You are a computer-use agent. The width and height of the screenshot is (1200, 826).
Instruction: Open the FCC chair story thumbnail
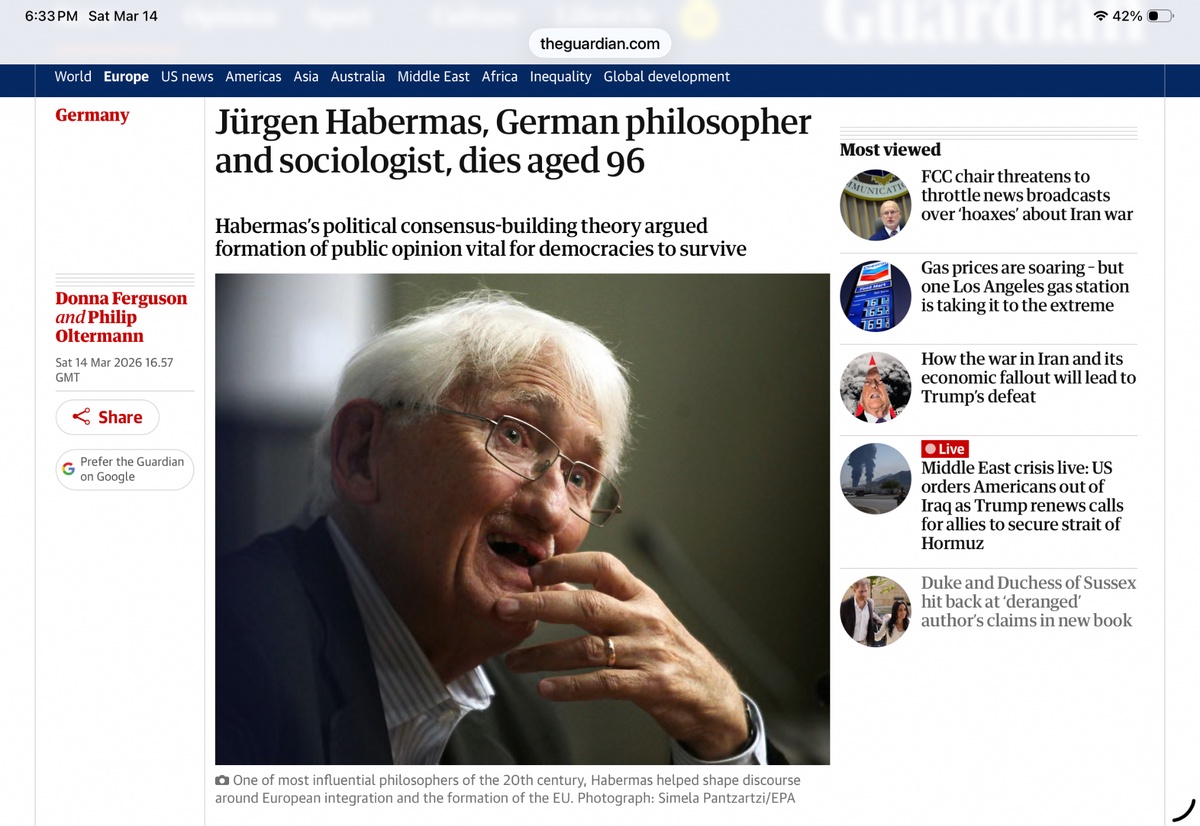click(x=875, y=205)
